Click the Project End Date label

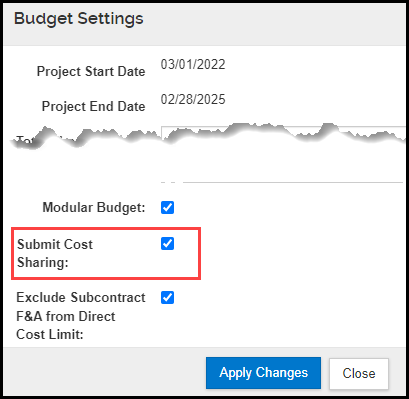94,106
